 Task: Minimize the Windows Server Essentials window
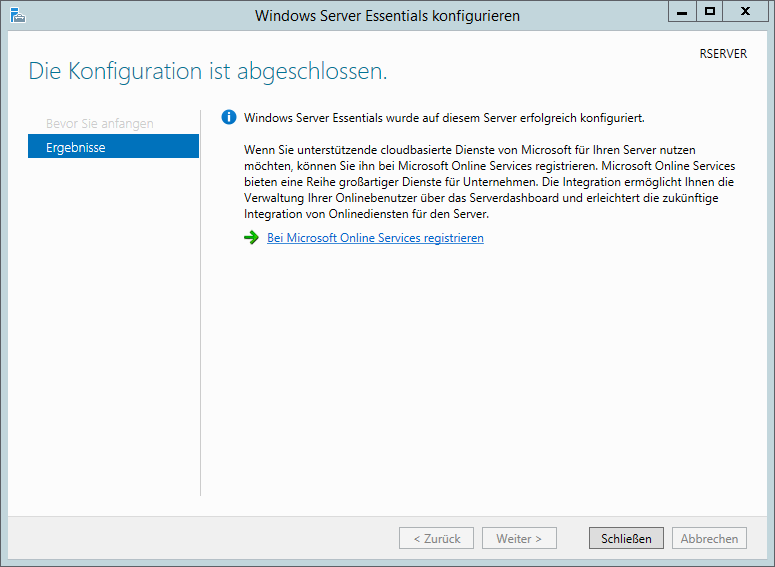tap(682, 12)
